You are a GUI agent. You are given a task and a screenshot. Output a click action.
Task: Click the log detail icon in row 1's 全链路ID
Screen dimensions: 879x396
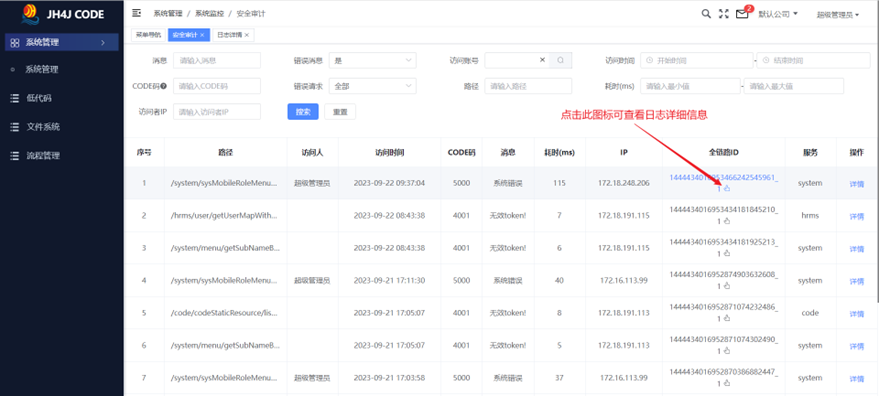coord(727,189)
